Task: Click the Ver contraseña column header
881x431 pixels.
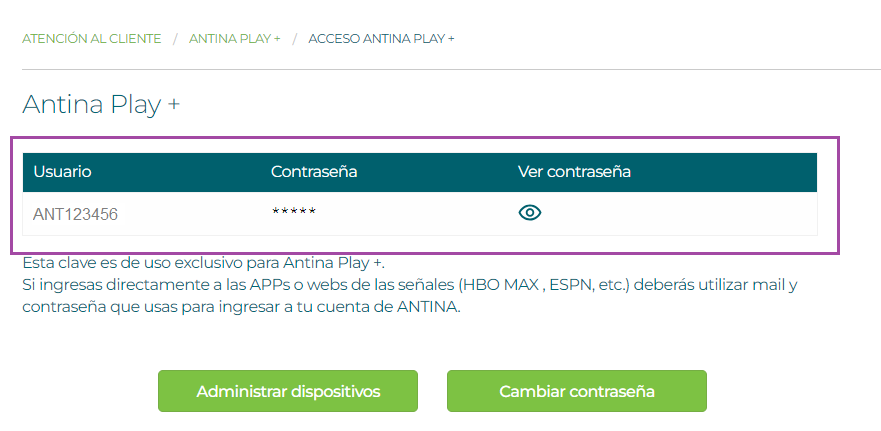Action: 574,172
